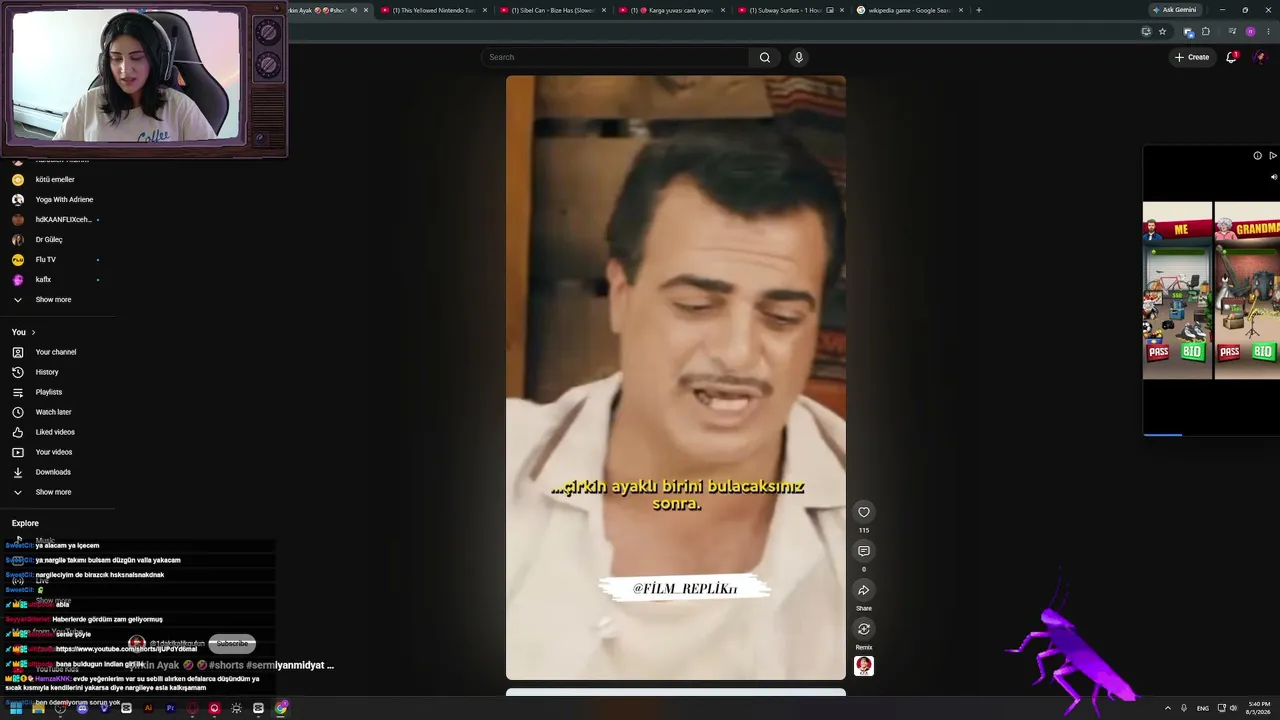Mute the audio-playing Shorts tab
1280x720 pixels.
(354, 10)
